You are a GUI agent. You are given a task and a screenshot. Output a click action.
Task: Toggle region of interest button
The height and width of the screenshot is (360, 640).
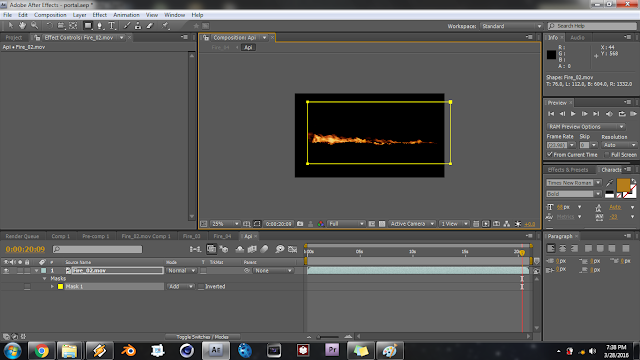click(371, 224)
